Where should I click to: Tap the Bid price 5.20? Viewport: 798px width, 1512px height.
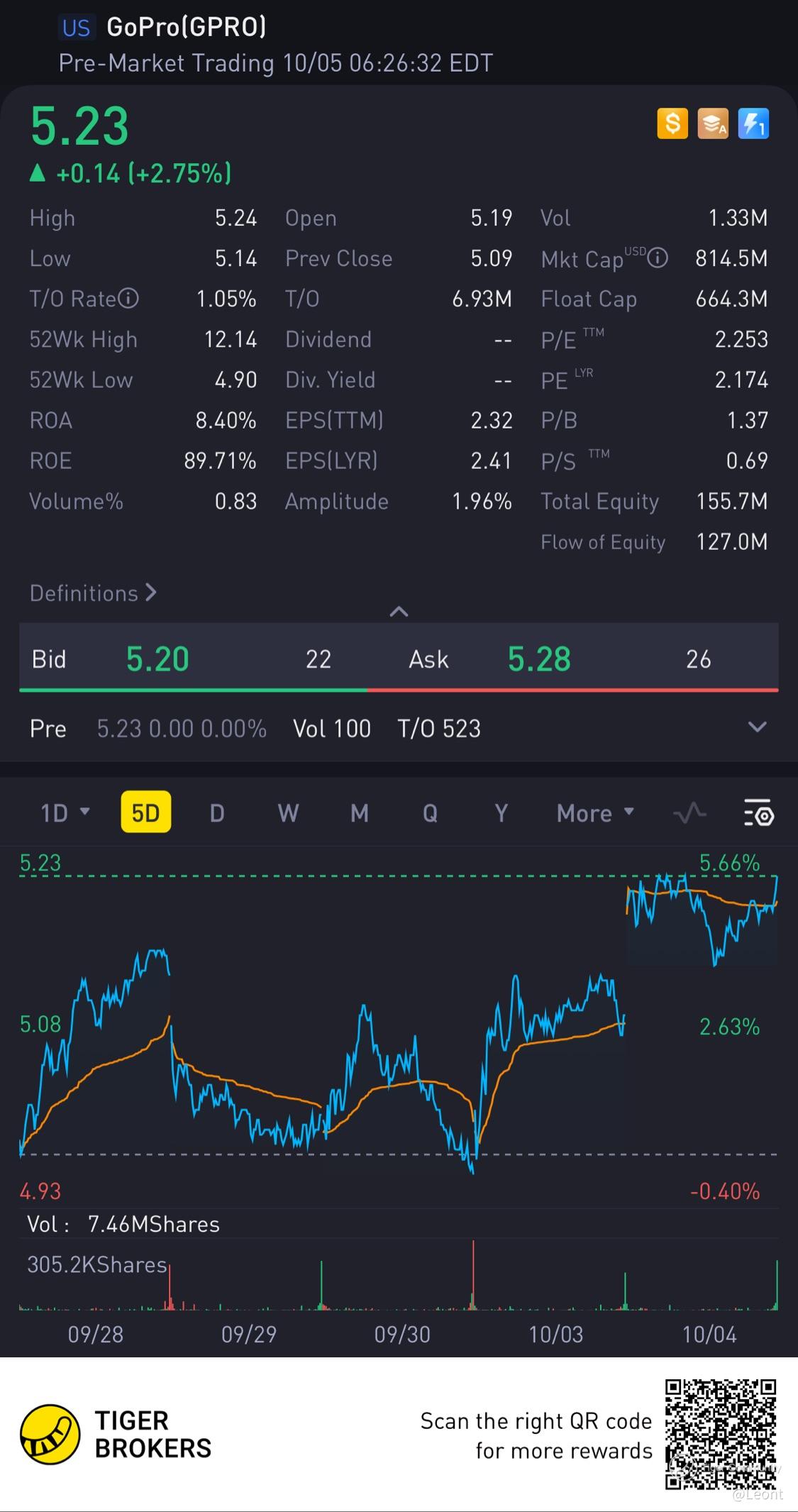[x=157, y=659]
